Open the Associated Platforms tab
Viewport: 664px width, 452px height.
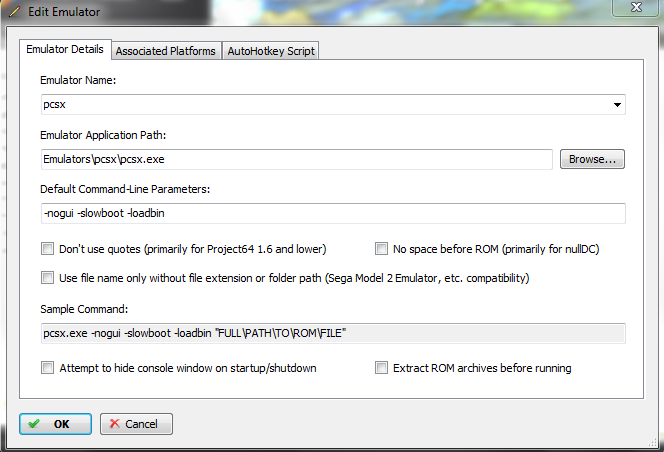tap(166, 51)
